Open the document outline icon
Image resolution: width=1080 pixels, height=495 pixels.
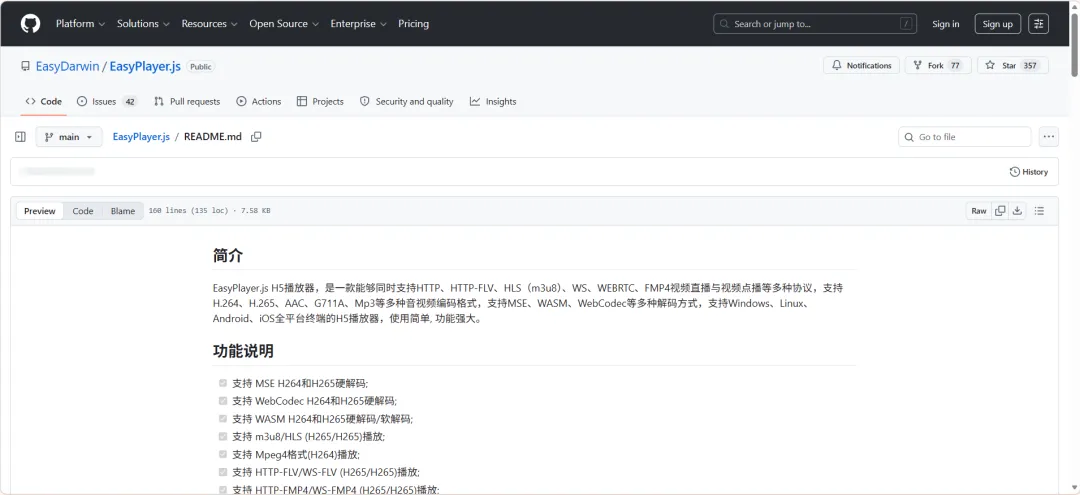coord(1039,211)
